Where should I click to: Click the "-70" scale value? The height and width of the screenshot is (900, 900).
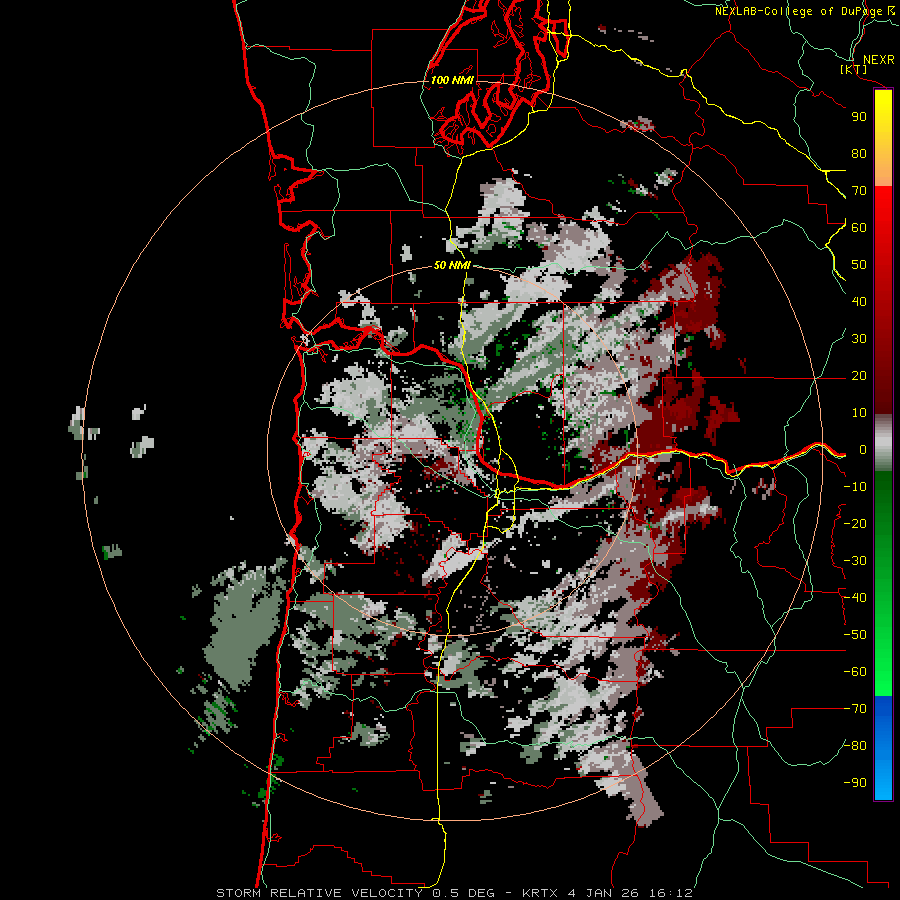coord(855,709)
